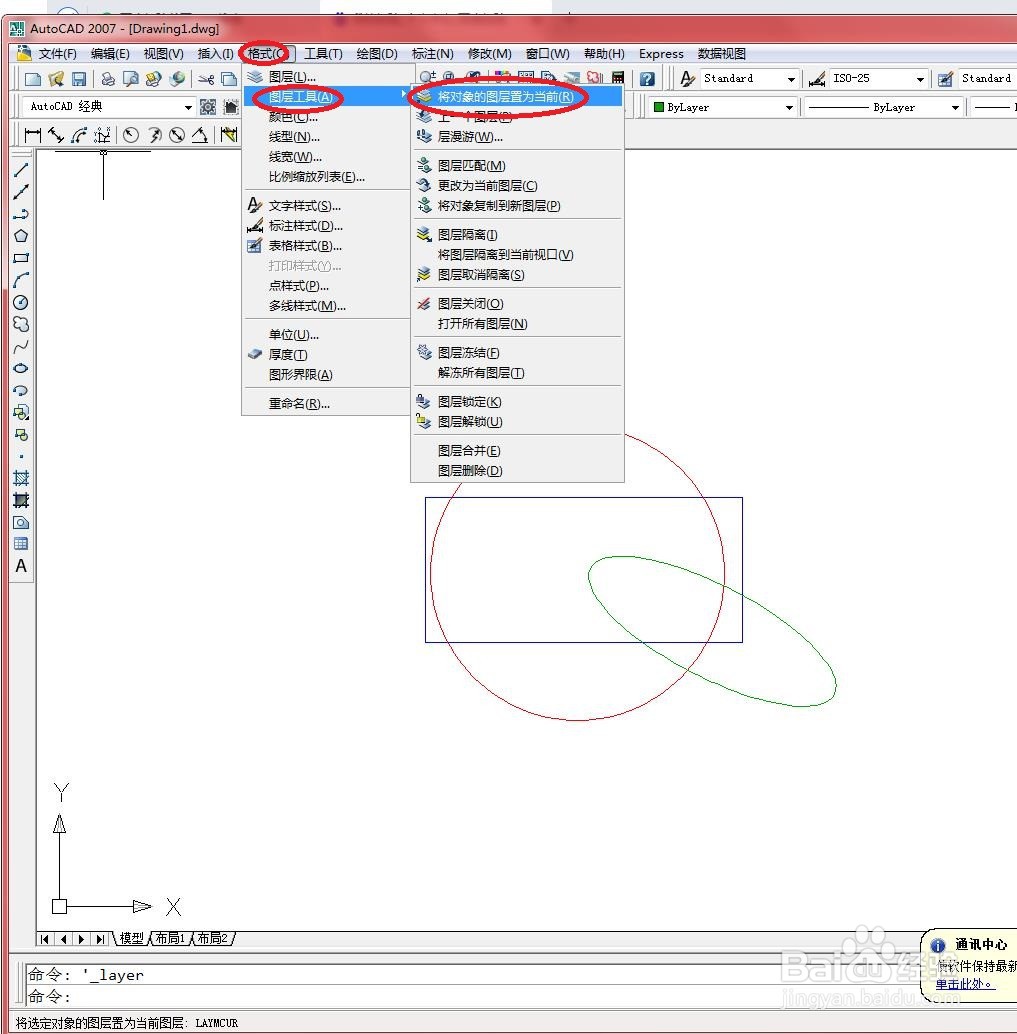This screenshot has width=1017, height=1034.
Task: Click the Radius dimension icon
Action: [131, 135]
